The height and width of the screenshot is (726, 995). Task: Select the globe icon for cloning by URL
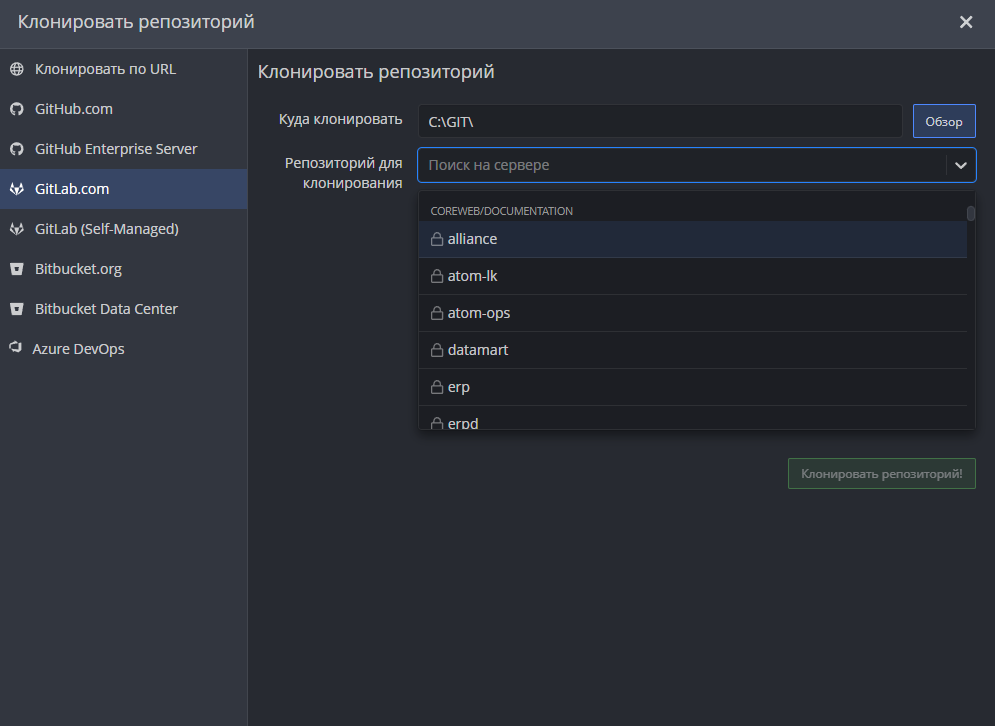pos(15,68)
